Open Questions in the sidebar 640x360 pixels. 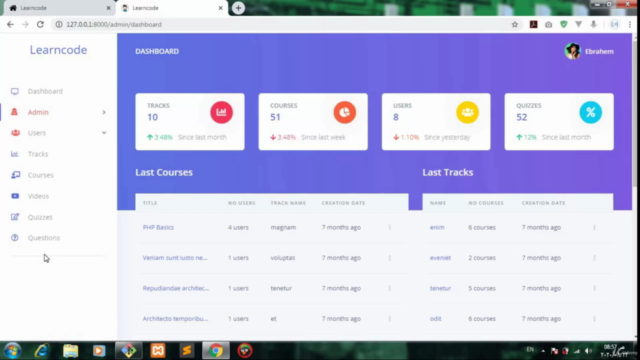point(44,238)
